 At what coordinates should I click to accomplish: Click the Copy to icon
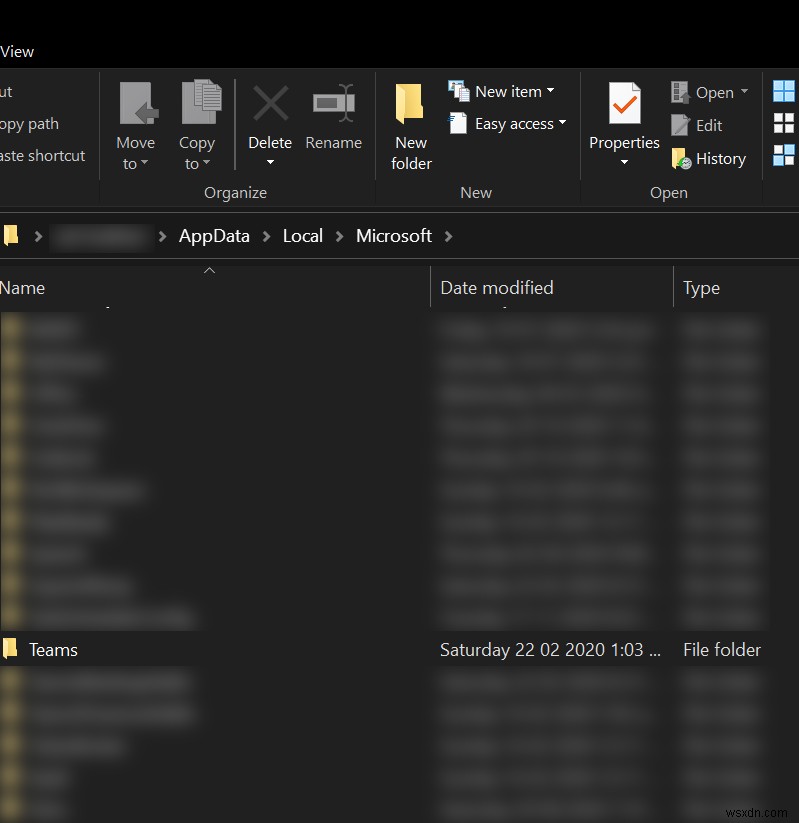click(202, 102)
